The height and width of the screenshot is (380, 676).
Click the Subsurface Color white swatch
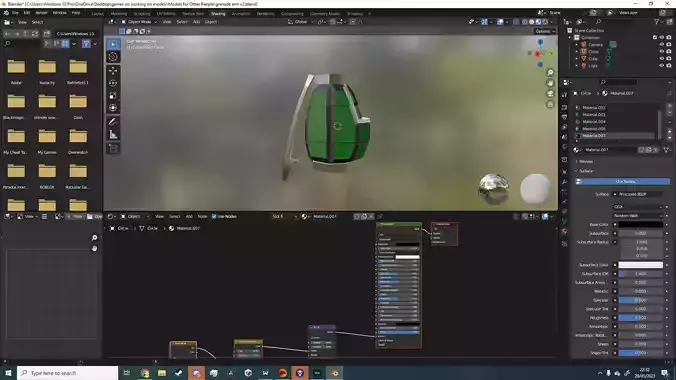pos(641,265)
